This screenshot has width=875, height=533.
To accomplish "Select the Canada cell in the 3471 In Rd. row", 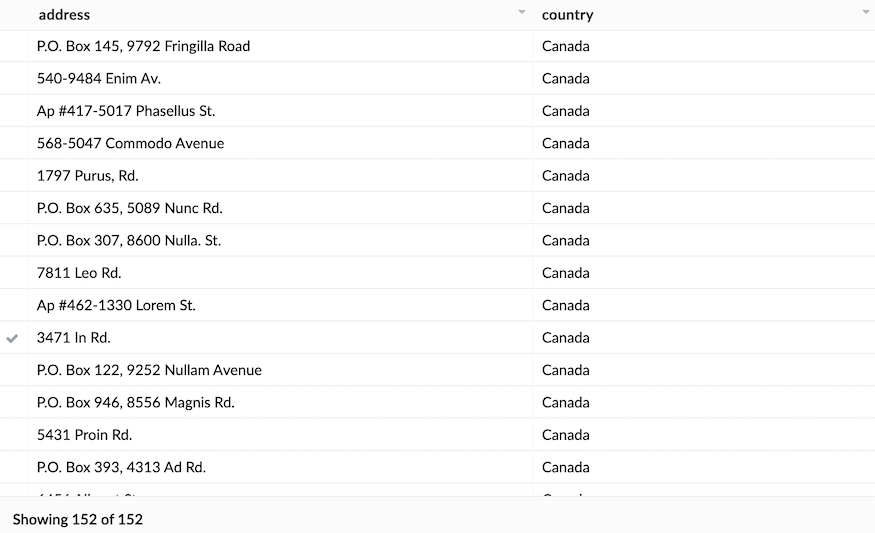I will tap(566, 338).
